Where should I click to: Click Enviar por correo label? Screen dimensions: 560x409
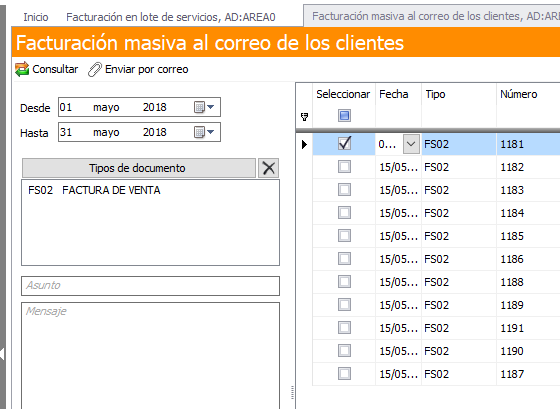[x=146, y=69]
